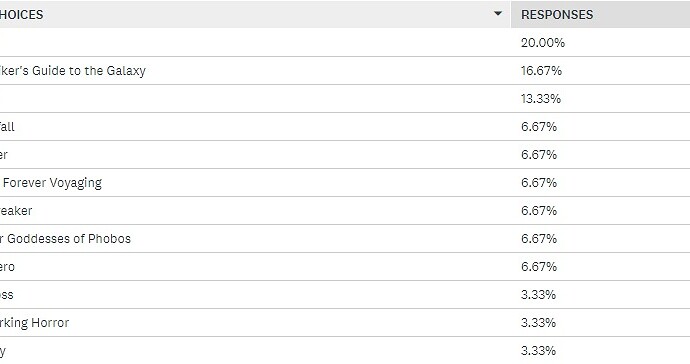Select the 13.33% response cell
The width and height of the screenshot is (690, 364).
click(x=541, y=99)
